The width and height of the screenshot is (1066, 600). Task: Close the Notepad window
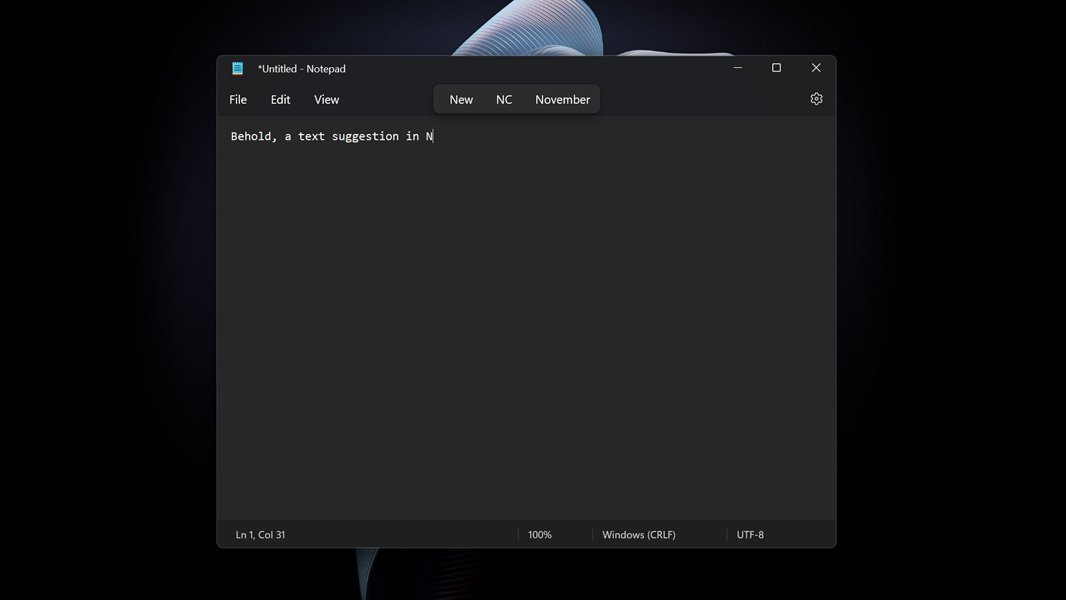816,68
